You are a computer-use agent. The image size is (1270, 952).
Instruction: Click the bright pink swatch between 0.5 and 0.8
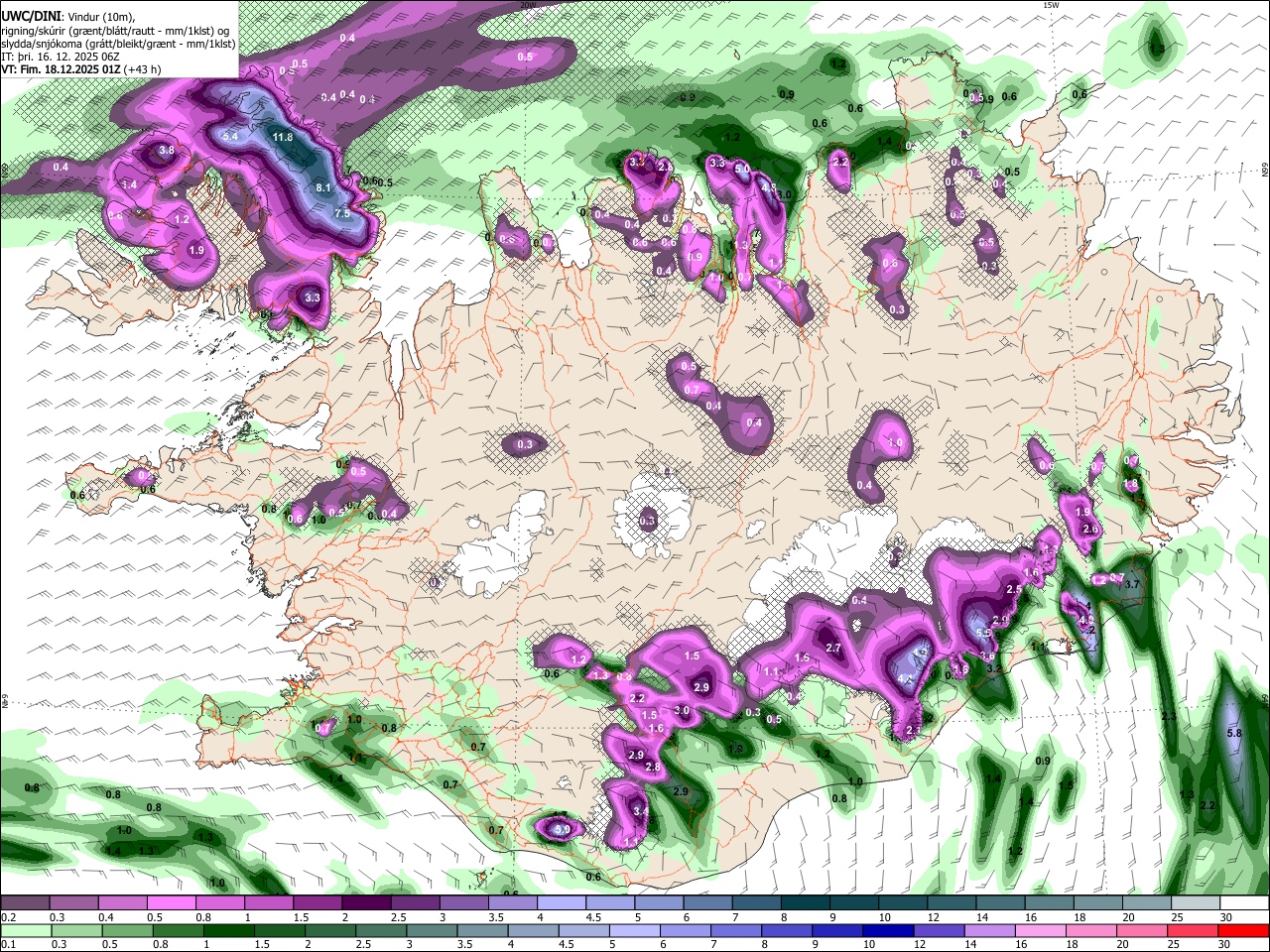click(171, 903)
